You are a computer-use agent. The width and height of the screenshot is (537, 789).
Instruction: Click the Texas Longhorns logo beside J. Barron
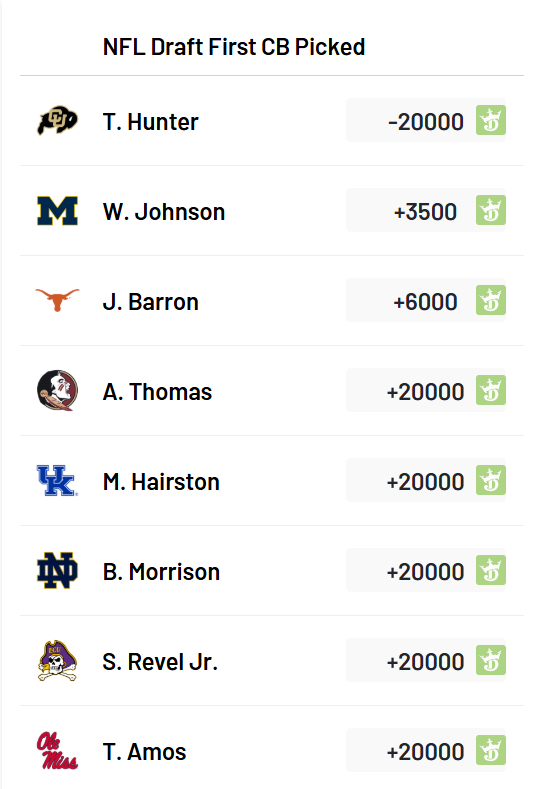tap(57, 300)
